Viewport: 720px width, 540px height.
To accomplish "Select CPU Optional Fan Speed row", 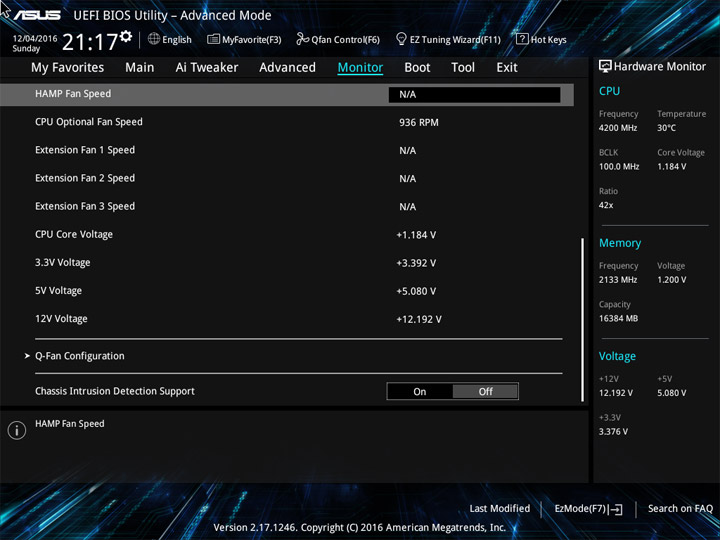I will tap(287, 122).
